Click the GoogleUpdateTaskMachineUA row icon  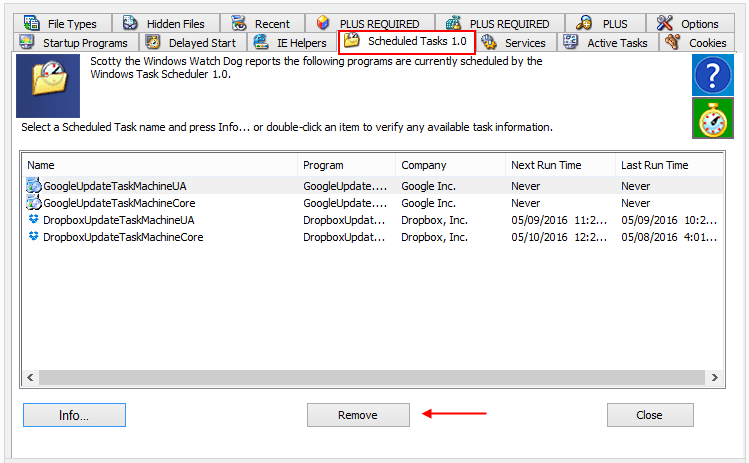pyautogui.click(x=33, y=185)
